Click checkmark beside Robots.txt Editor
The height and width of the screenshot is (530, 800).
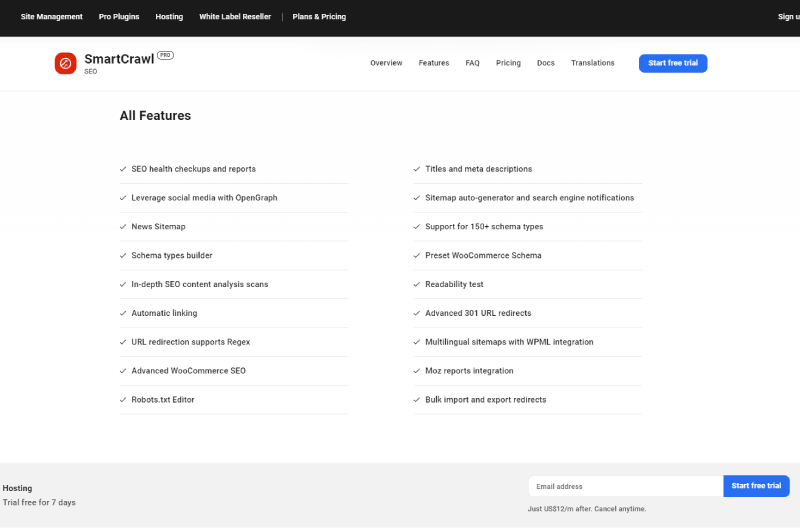pyautogui.click(x=123, y=400)
